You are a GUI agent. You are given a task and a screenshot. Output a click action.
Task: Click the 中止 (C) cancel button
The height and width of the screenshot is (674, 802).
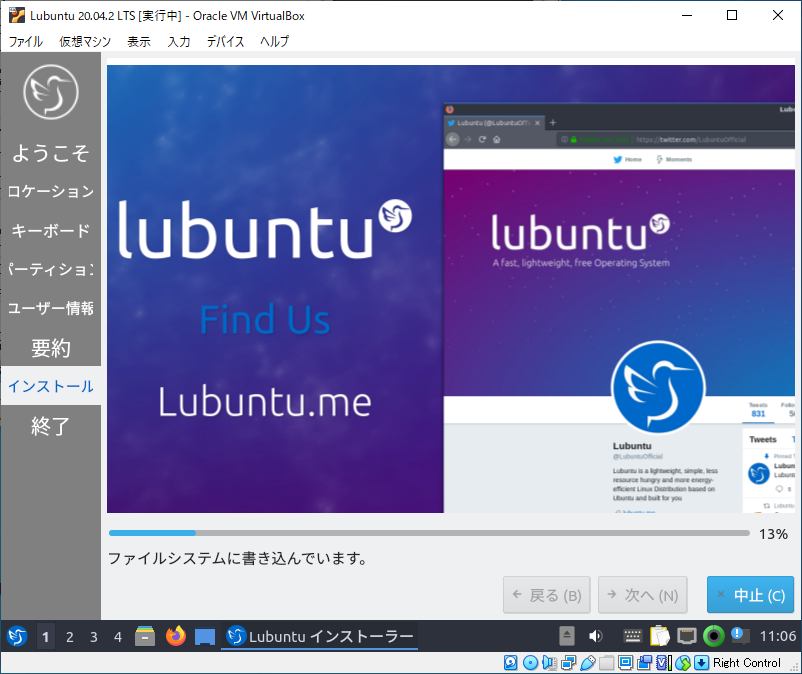[750, 595]
